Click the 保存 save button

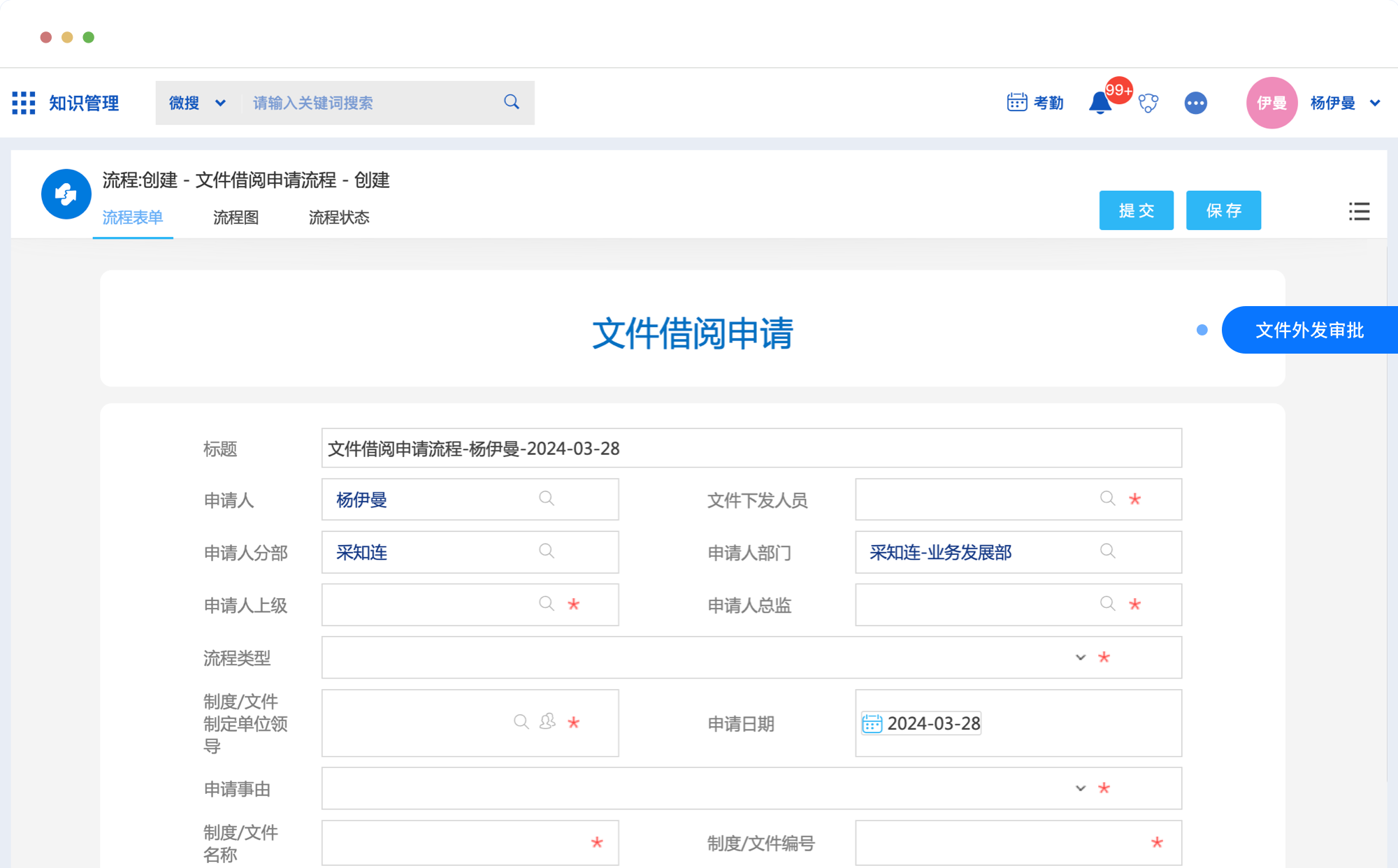pos(1223,210)
